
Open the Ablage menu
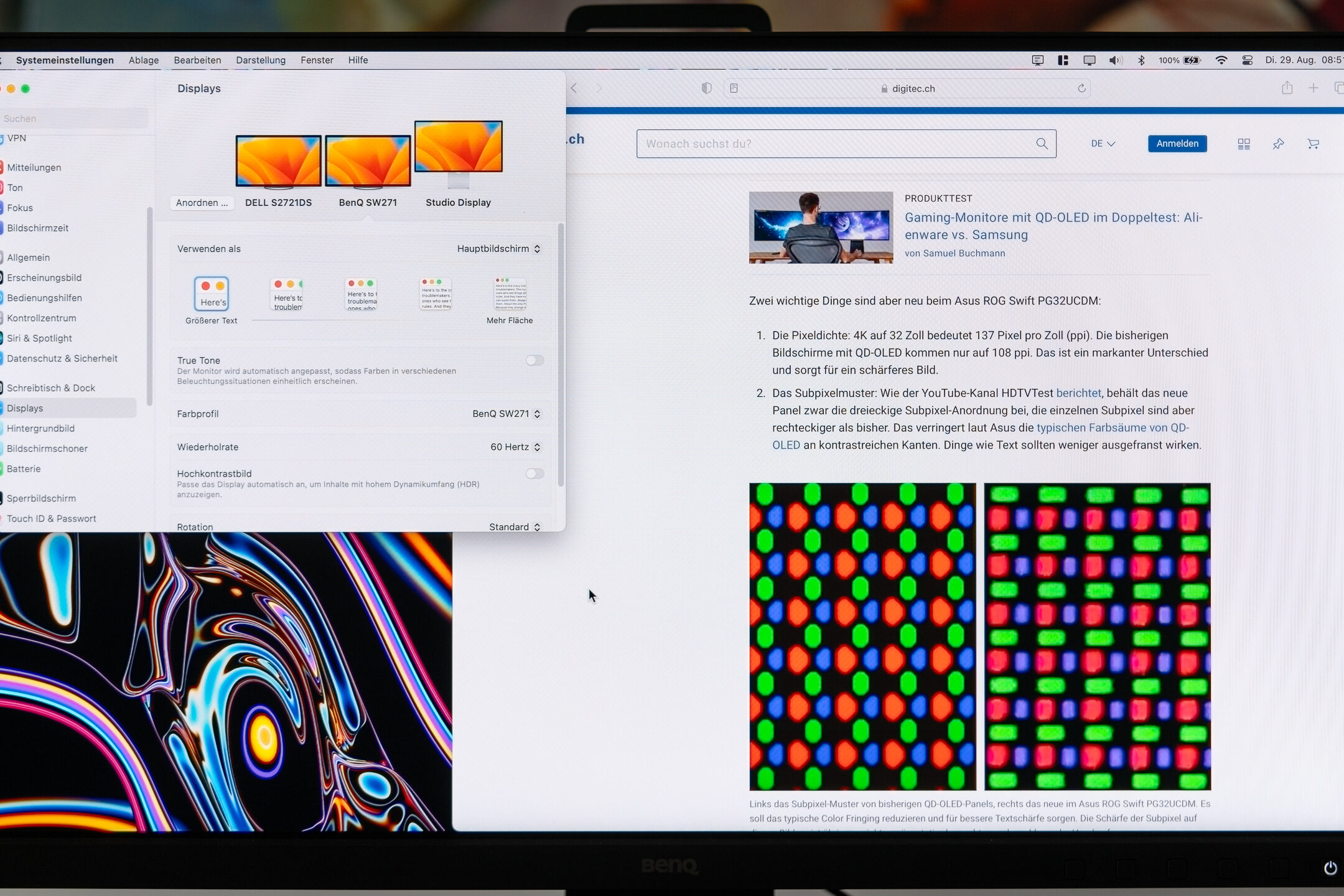click(x=144, y=60)
